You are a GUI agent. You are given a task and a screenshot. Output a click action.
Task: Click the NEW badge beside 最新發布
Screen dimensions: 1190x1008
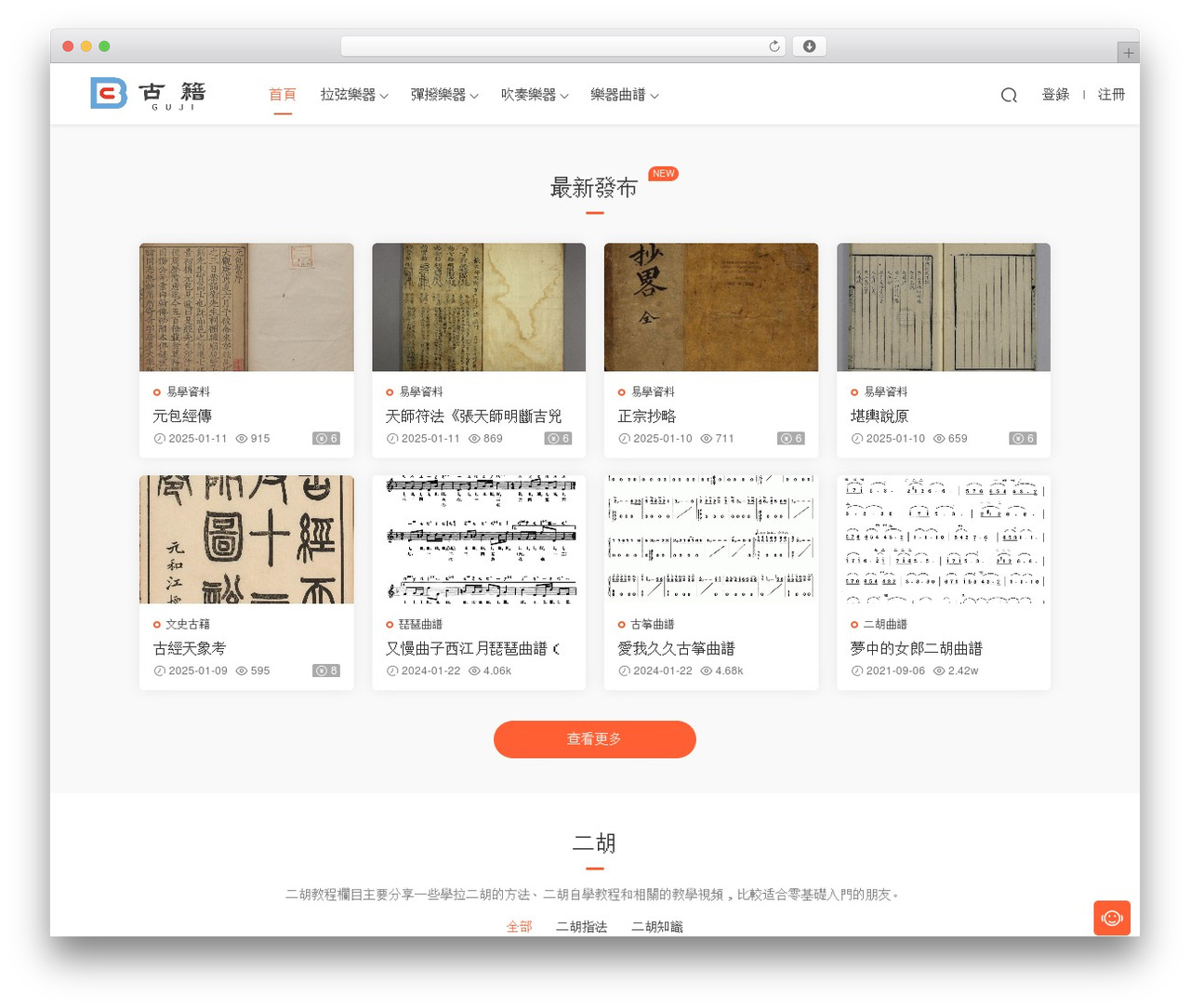pos(663,174)
